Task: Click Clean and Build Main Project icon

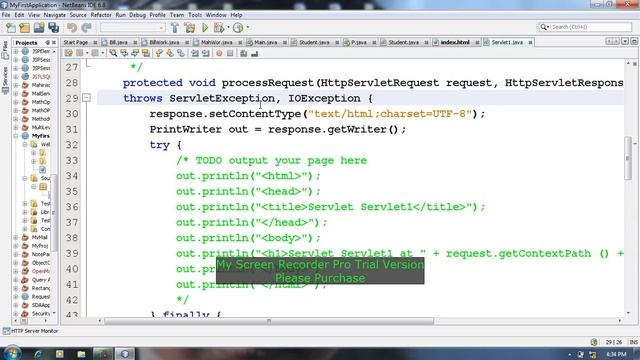Action: [190, 28]
